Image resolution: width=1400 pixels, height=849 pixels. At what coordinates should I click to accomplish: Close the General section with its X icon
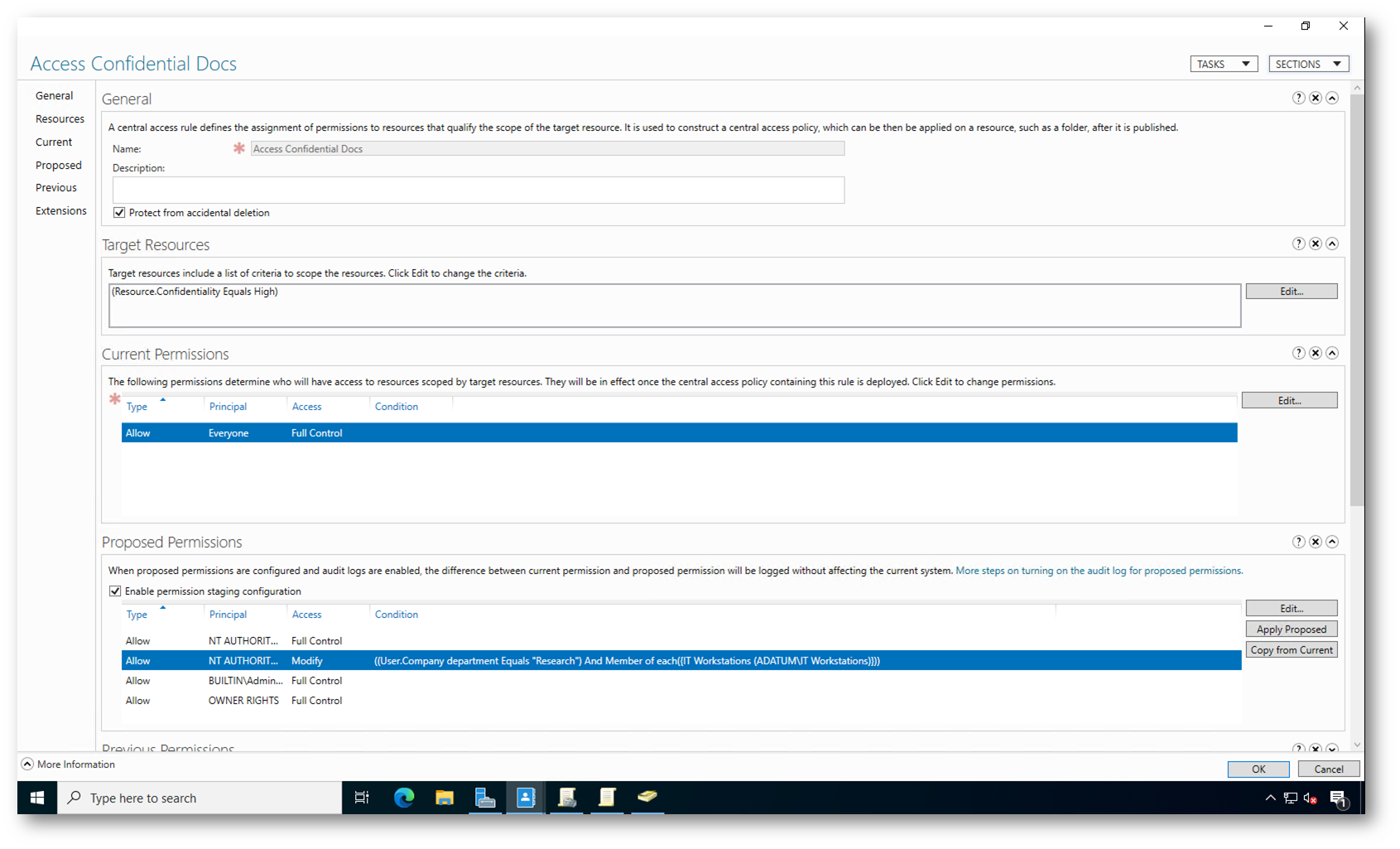pos(1315,98)
